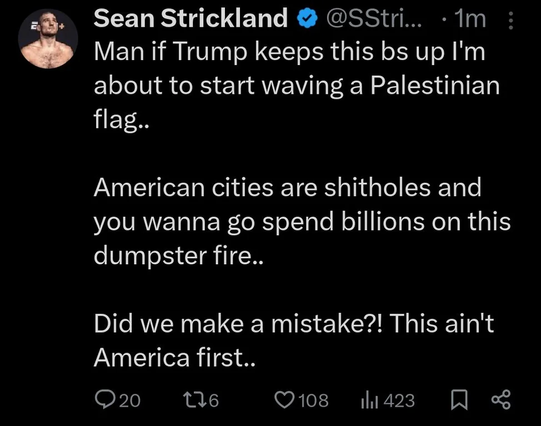Click the Sean Strickland display name
Image resolution: width=541 pixels, height=426 pixels.
tap(190, 18)
